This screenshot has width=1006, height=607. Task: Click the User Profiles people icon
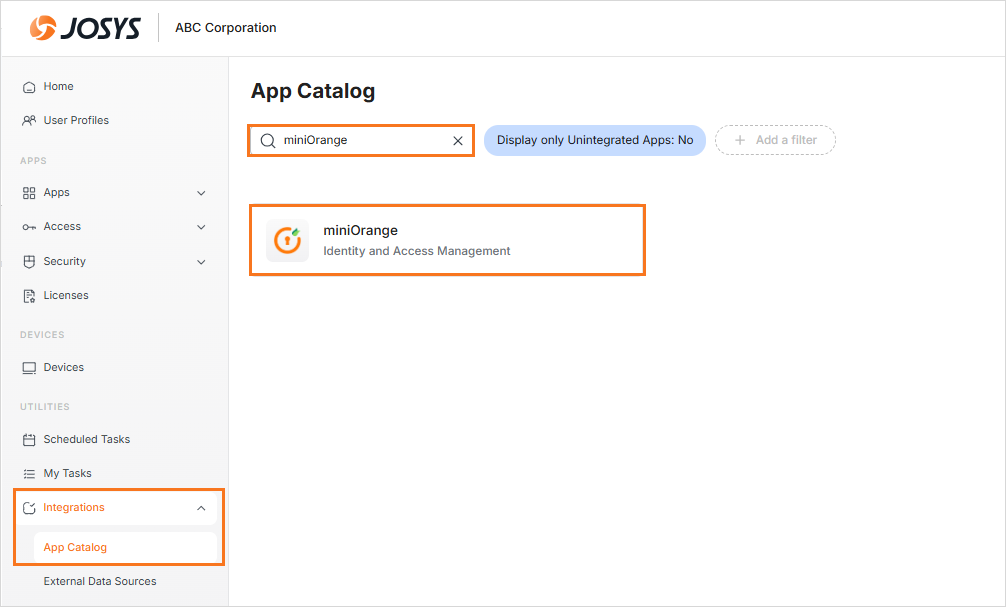coord(29,121)
